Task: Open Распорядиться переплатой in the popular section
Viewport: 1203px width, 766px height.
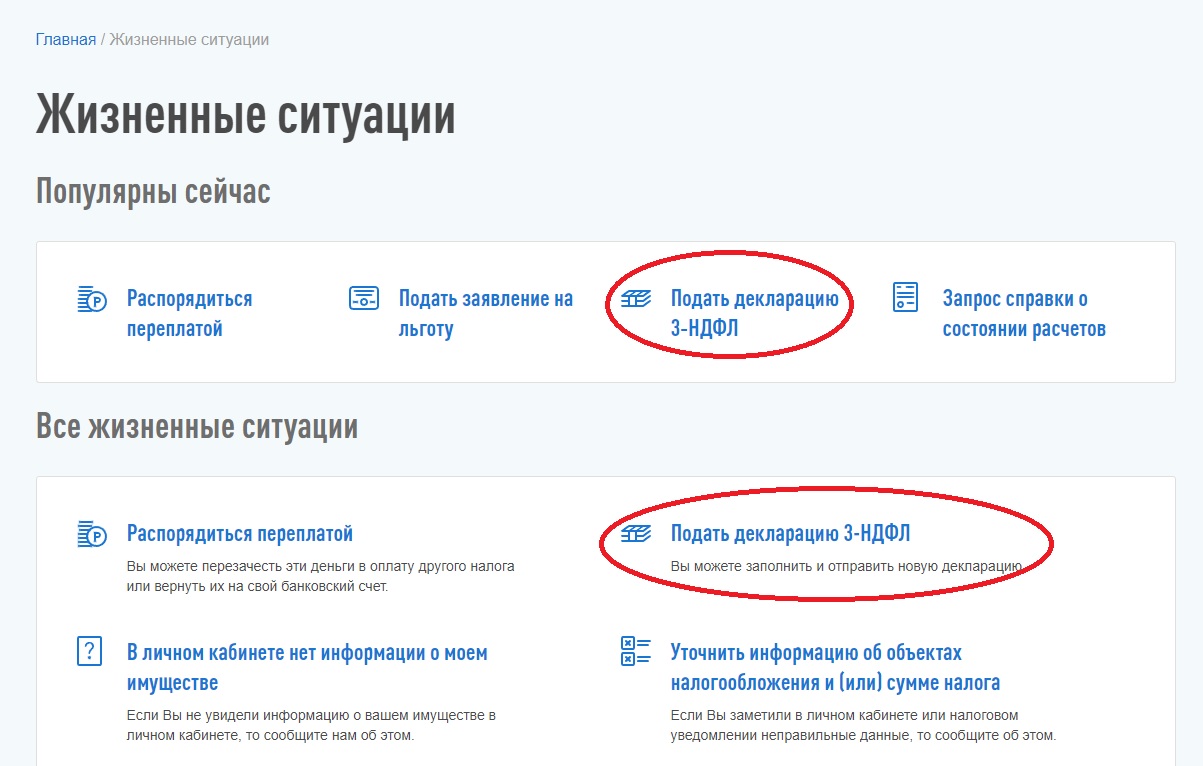Action: click(x=189, y=313)
